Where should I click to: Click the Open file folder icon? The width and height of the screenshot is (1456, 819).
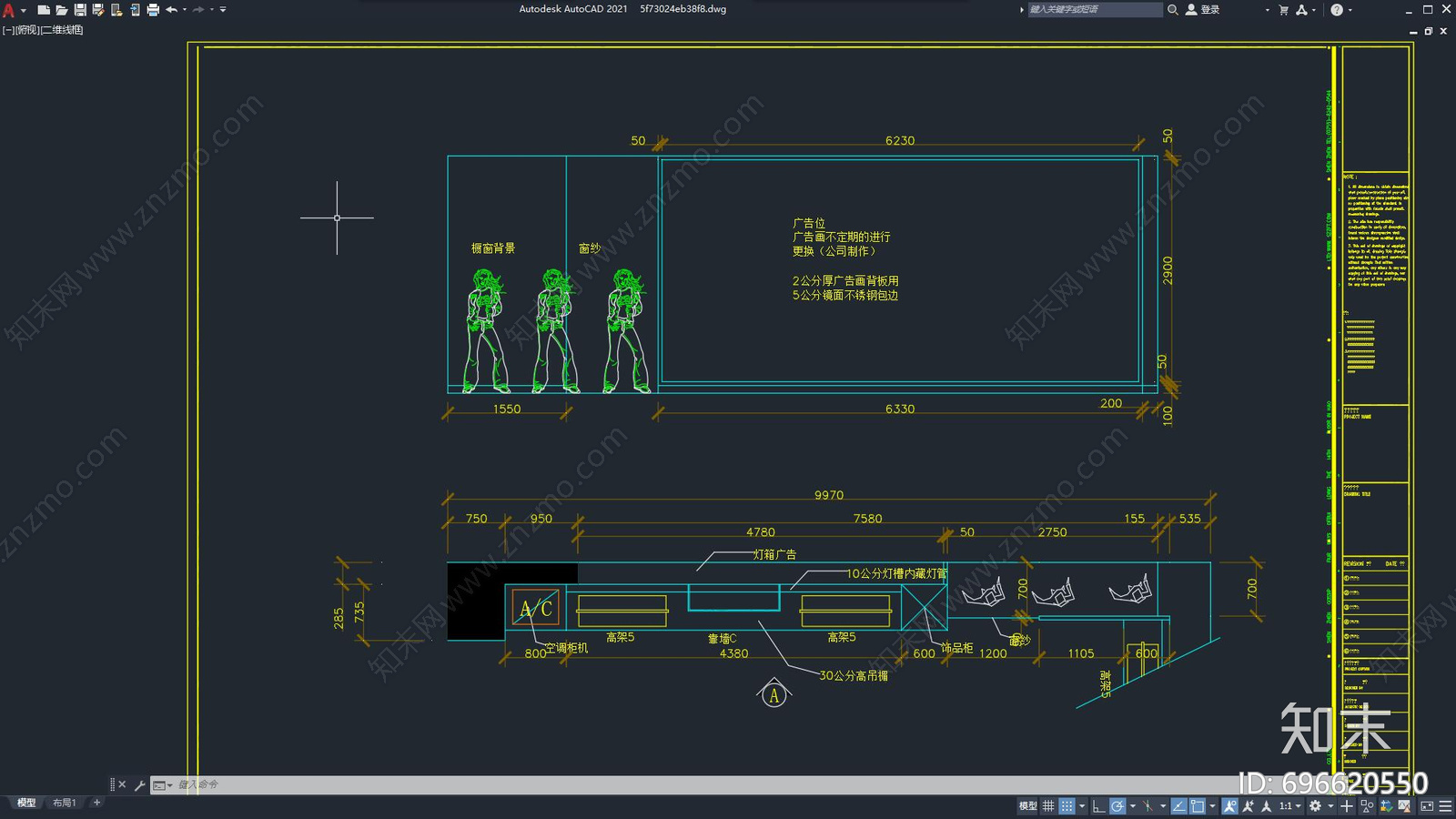click(62, 10)
